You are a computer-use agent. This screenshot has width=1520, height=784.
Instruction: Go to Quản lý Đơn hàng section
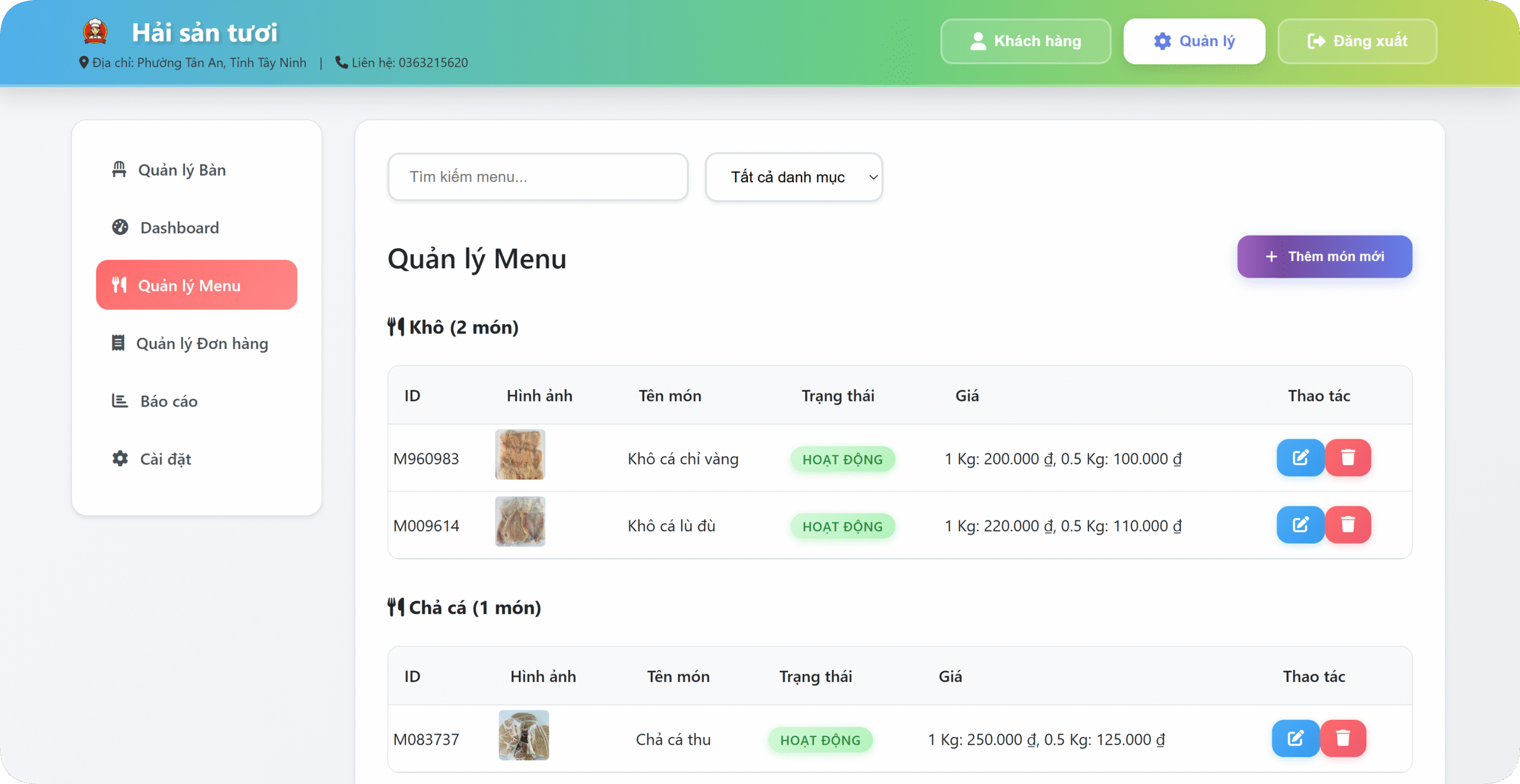click(x=202, y=344)
